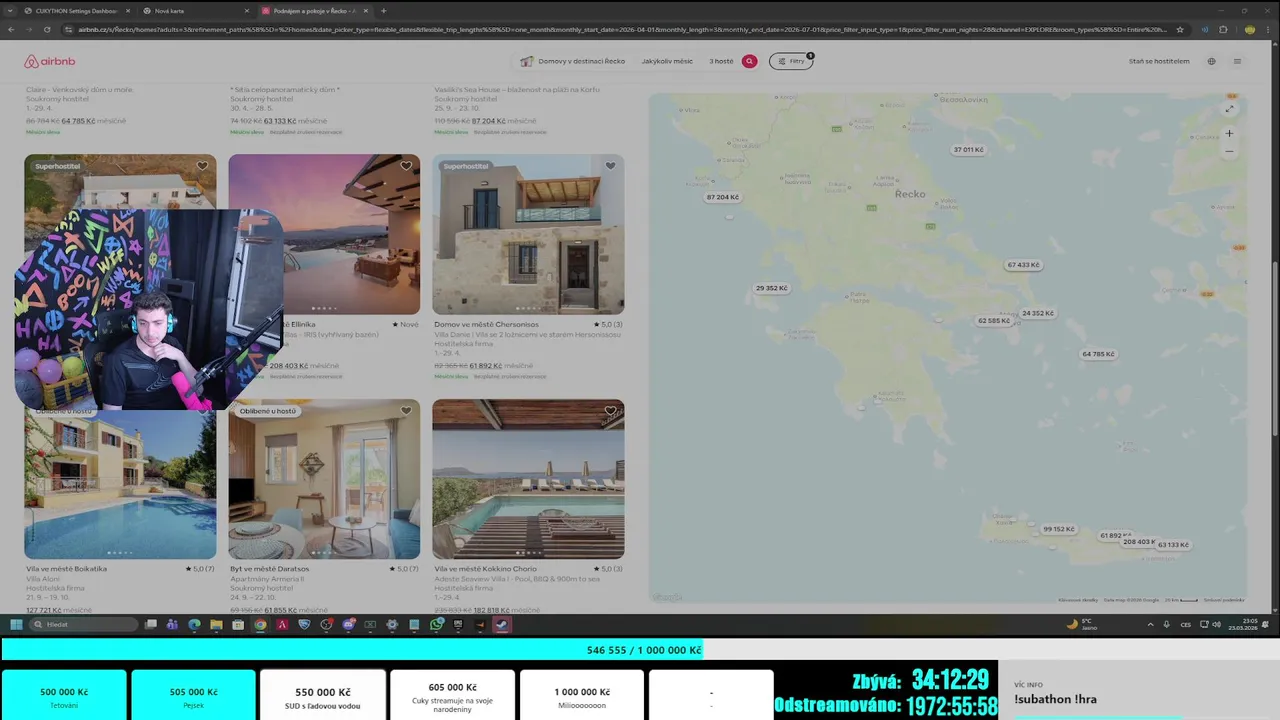The height and width of the screenshot is (720, 1280).
Task: Open the Chersonisos stone house photo
Action: click(x=528, y=234)
